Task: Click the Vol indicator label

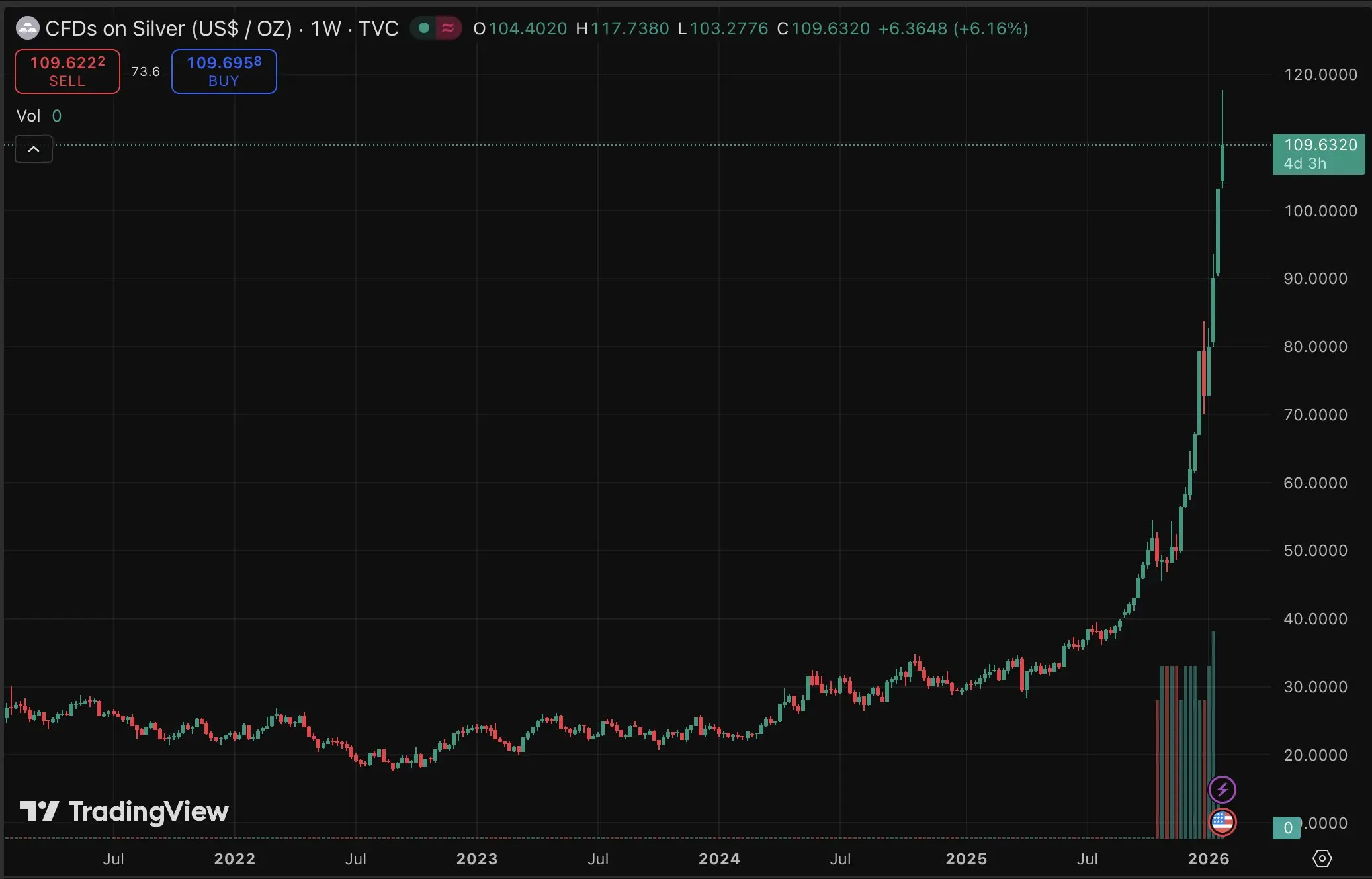Action: coord(28,116)
